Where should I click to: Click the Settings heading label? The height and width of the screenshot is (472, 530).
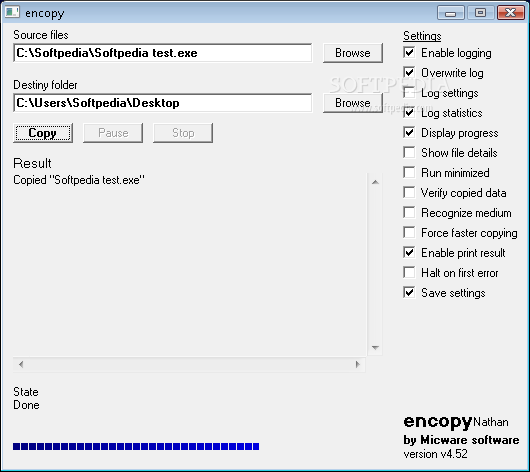click(422, 36)
